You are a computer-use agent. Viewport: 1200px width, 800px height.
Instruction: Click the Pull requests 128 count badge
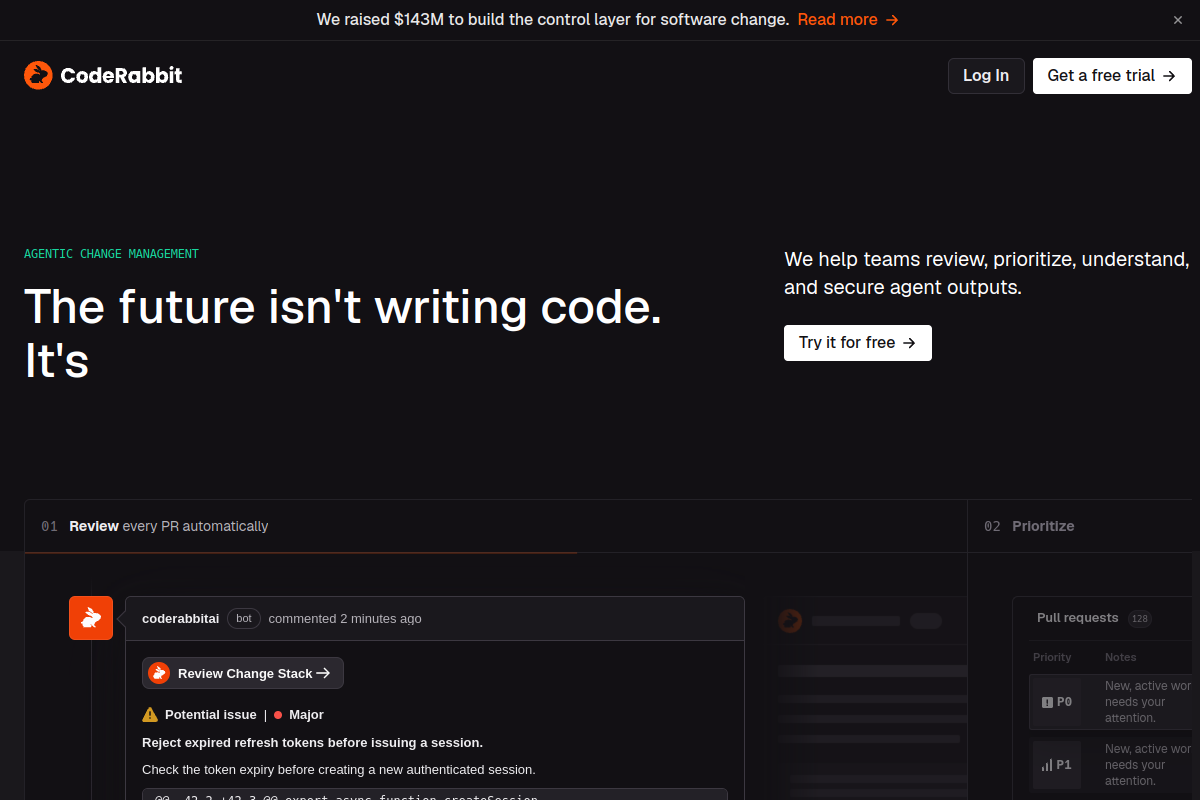1140,619
